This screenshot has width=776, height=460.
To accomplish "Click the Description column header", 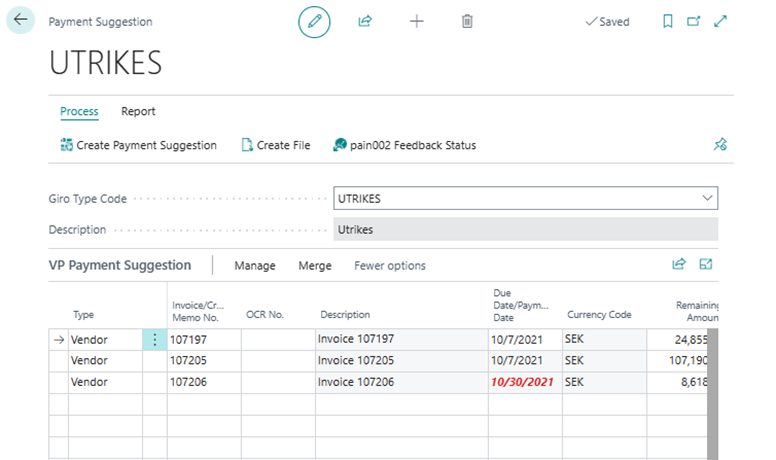I will (x=345, y=314).
